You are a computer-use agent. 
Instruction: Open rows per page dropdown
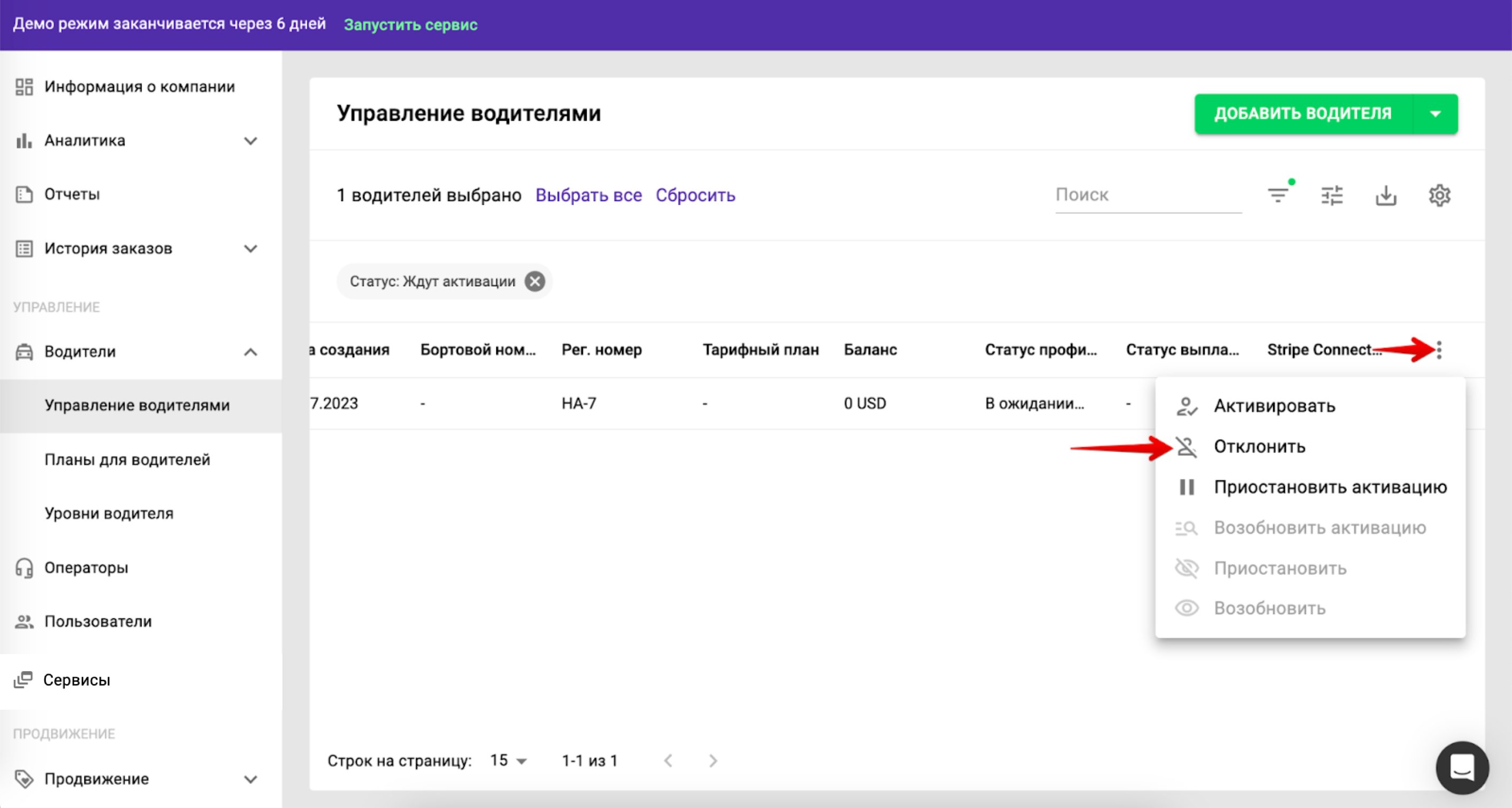tap(508, 761)
